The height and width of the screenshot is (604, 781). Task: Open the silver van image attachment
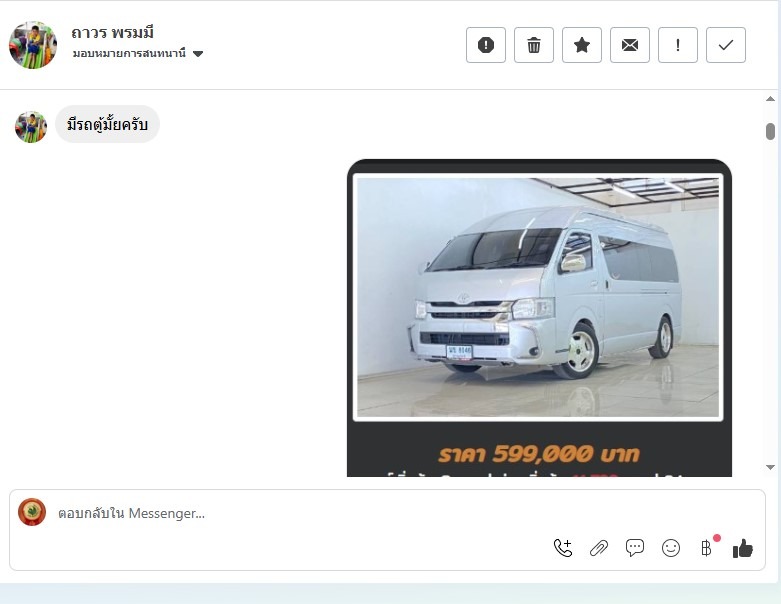tap(538, 297)
